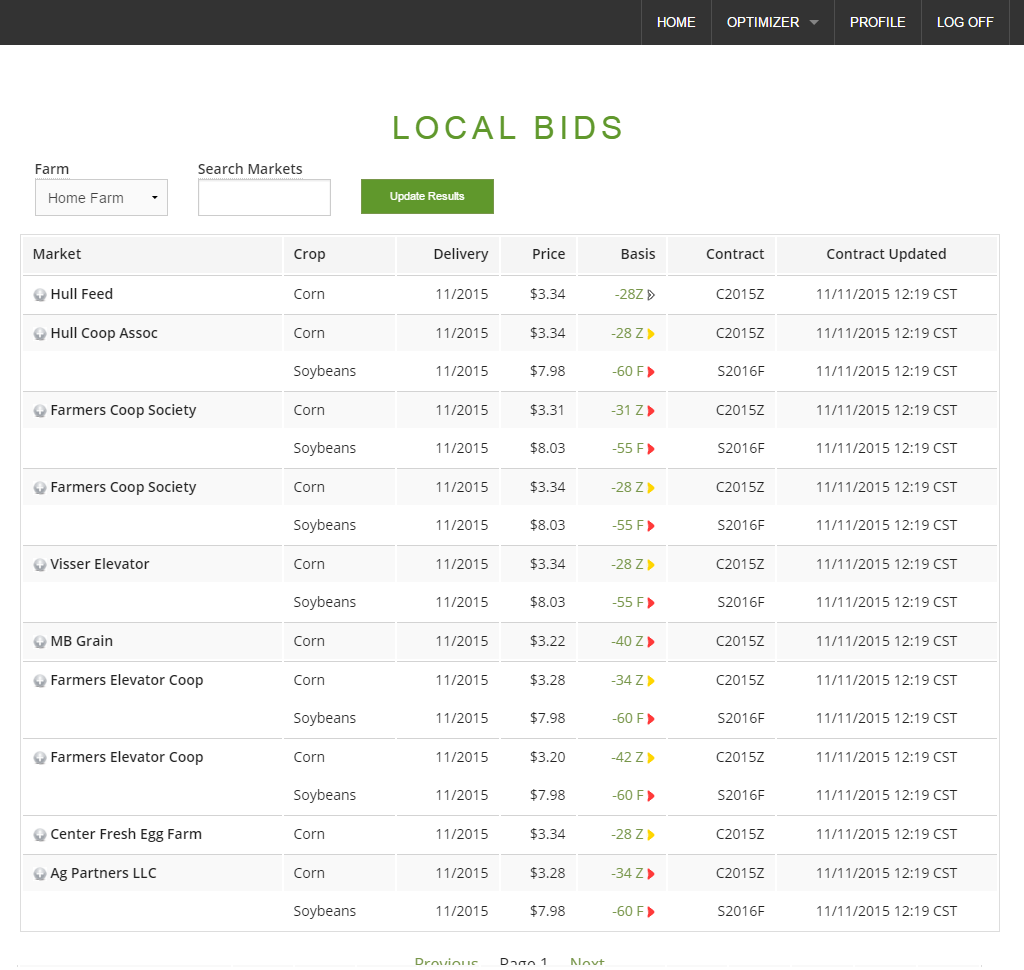Expand the Visser Elevator market row

[x=40, y=566]
